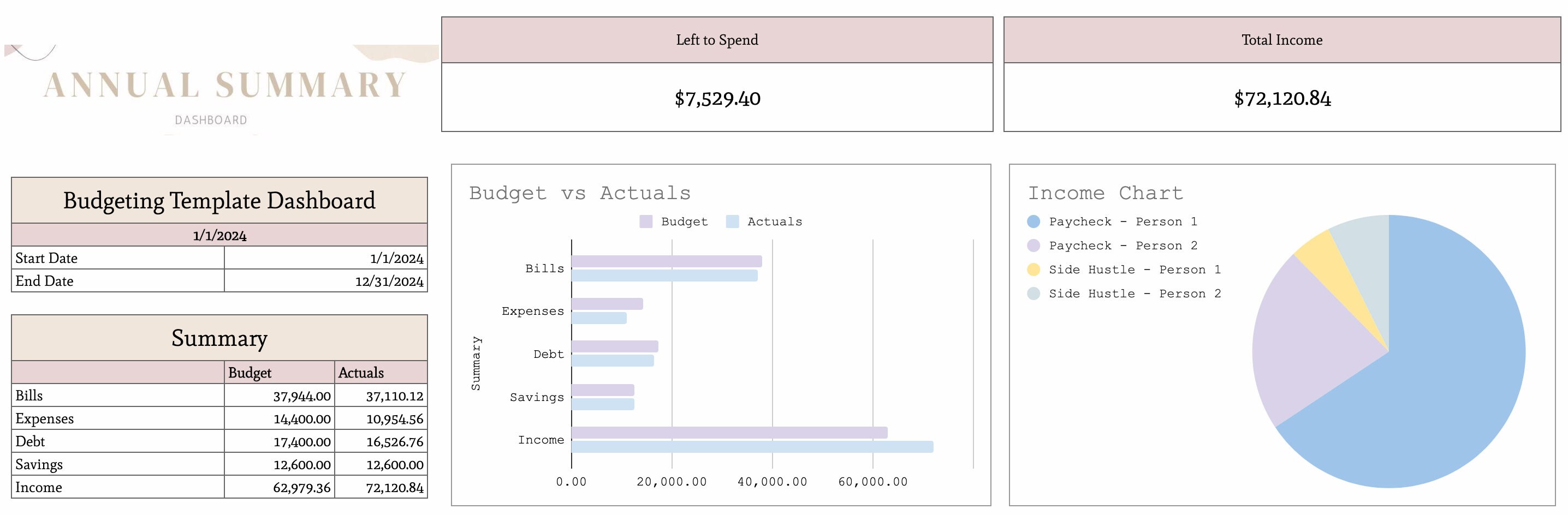This screenshot has width=1568, height=515.
Task: Click the Bills row label in Summary table
Action: tap(118, 396)
